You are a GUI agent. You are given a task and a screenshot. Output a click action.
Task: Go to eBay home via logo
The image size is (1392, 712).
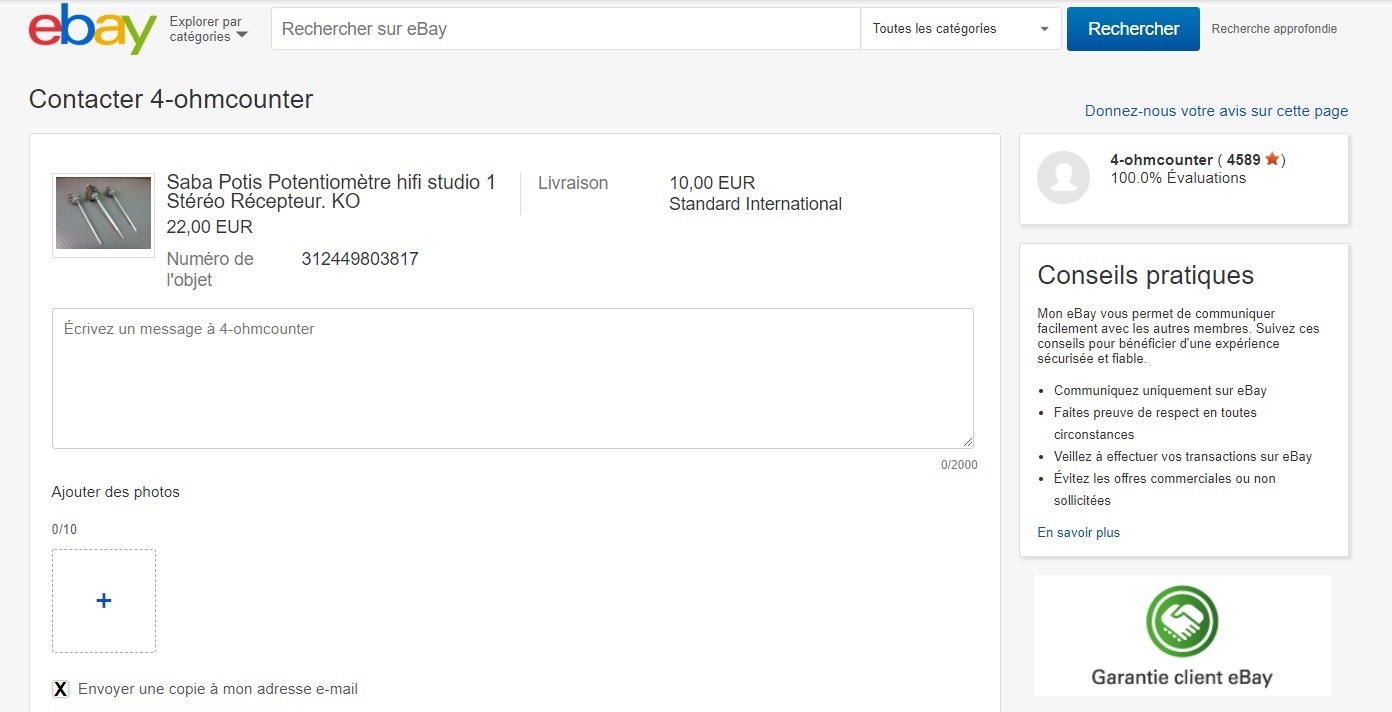[93, 29]
